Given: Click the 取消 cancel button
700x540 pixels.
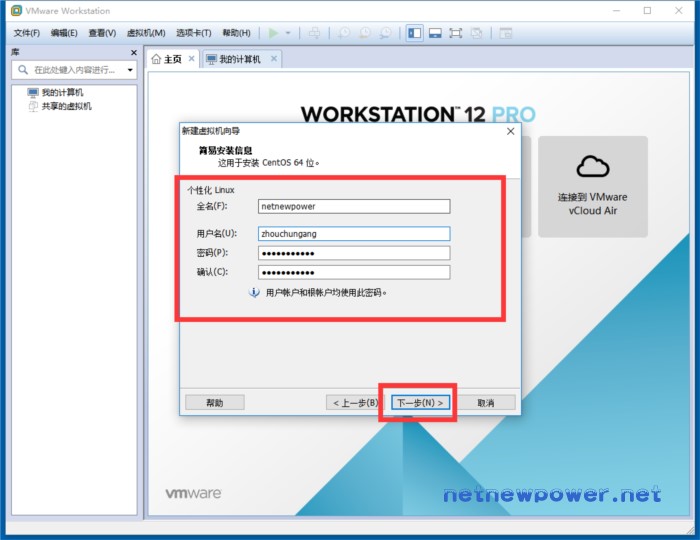Looking at the screenshot, I should [486, 403].
